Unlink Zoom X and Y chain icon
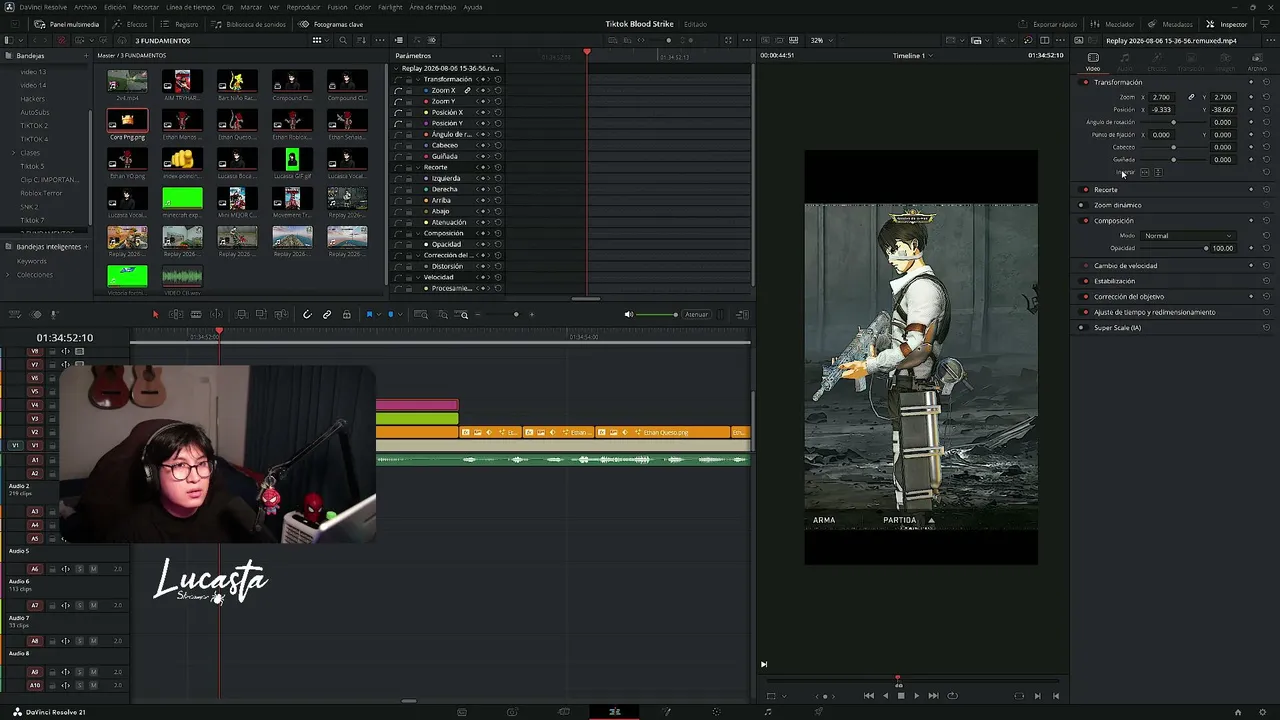 (1191, 97)
